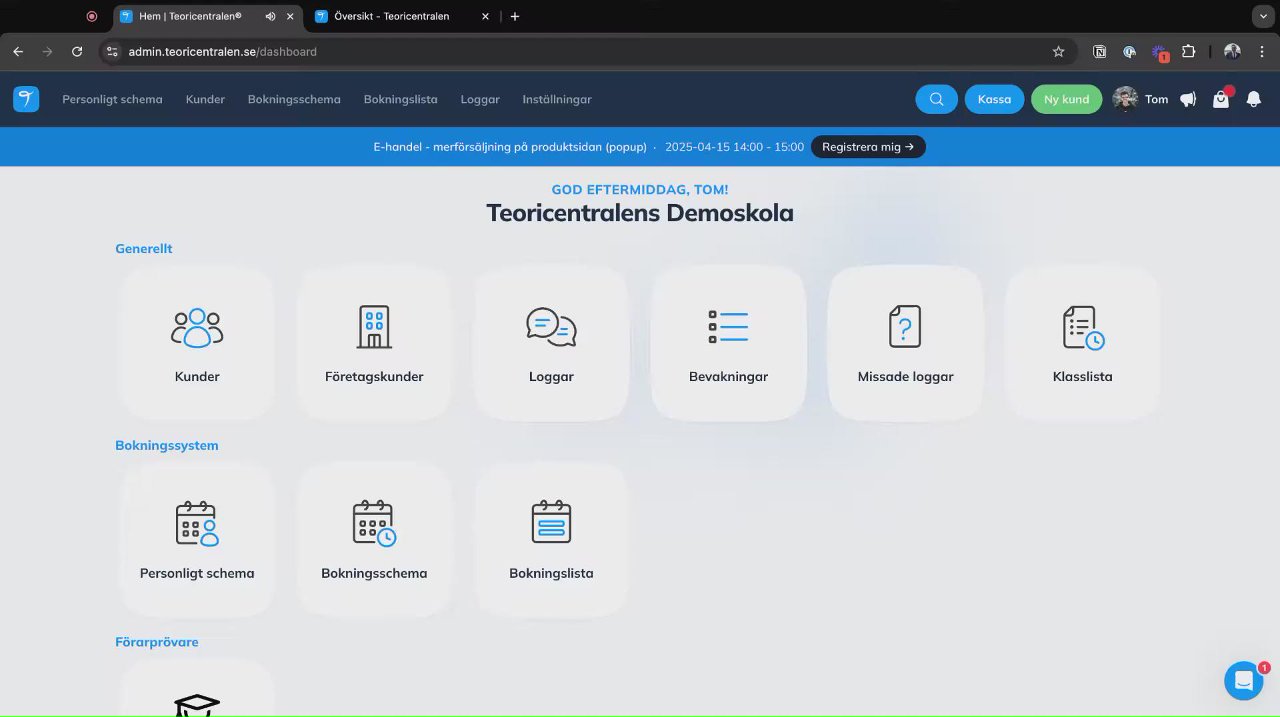Image resolution: width=1280 pixels, height=717 pixels.
Task: Open Bokningslista in top navigation
Action: pos(400,99)
